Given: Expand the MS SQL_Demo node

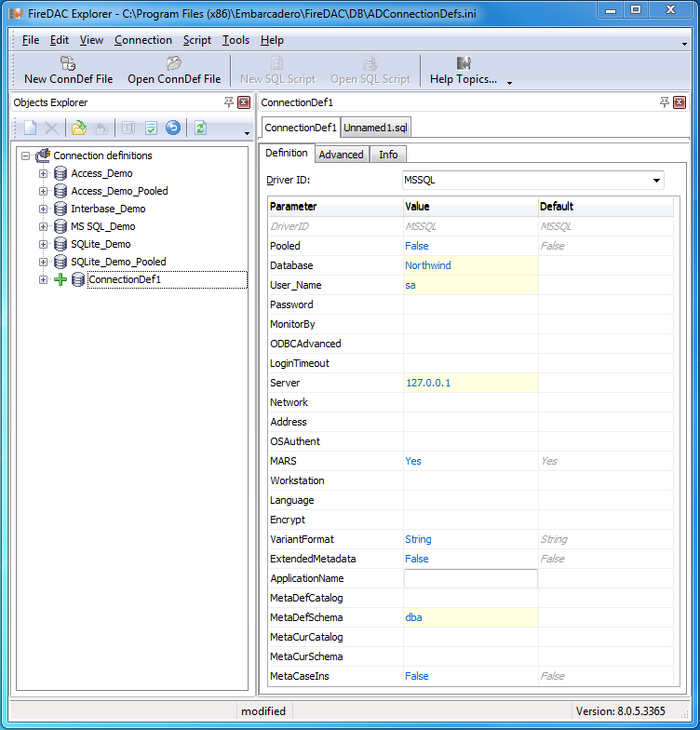Looking at the screenshot, I should coord(43,227).
